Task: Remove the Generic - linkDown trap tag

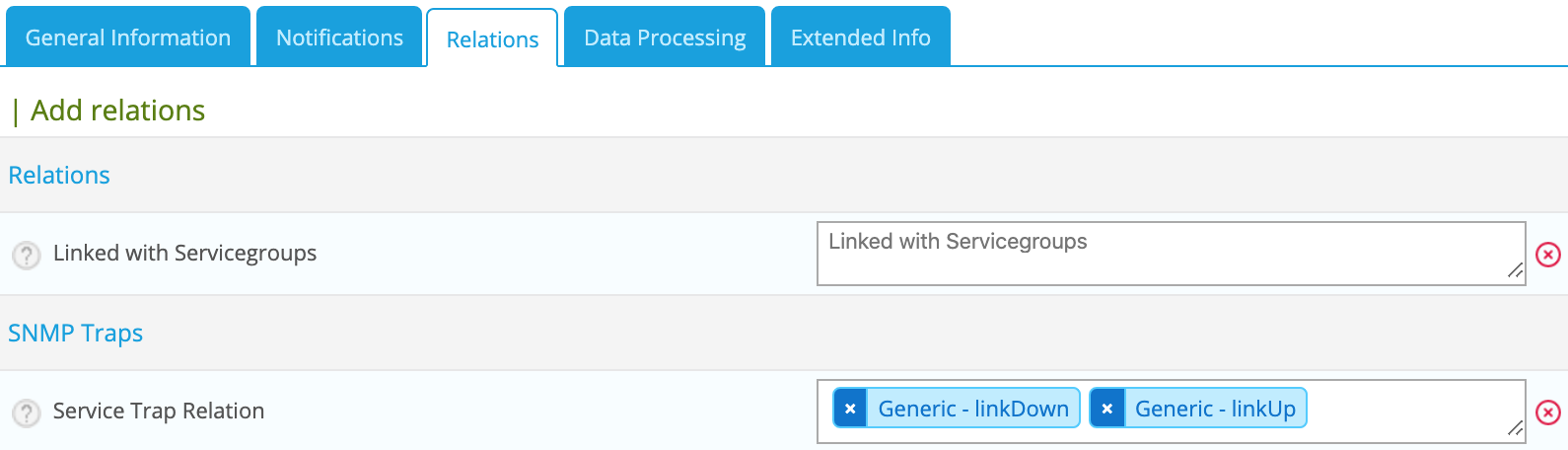Action: point(850,409)
